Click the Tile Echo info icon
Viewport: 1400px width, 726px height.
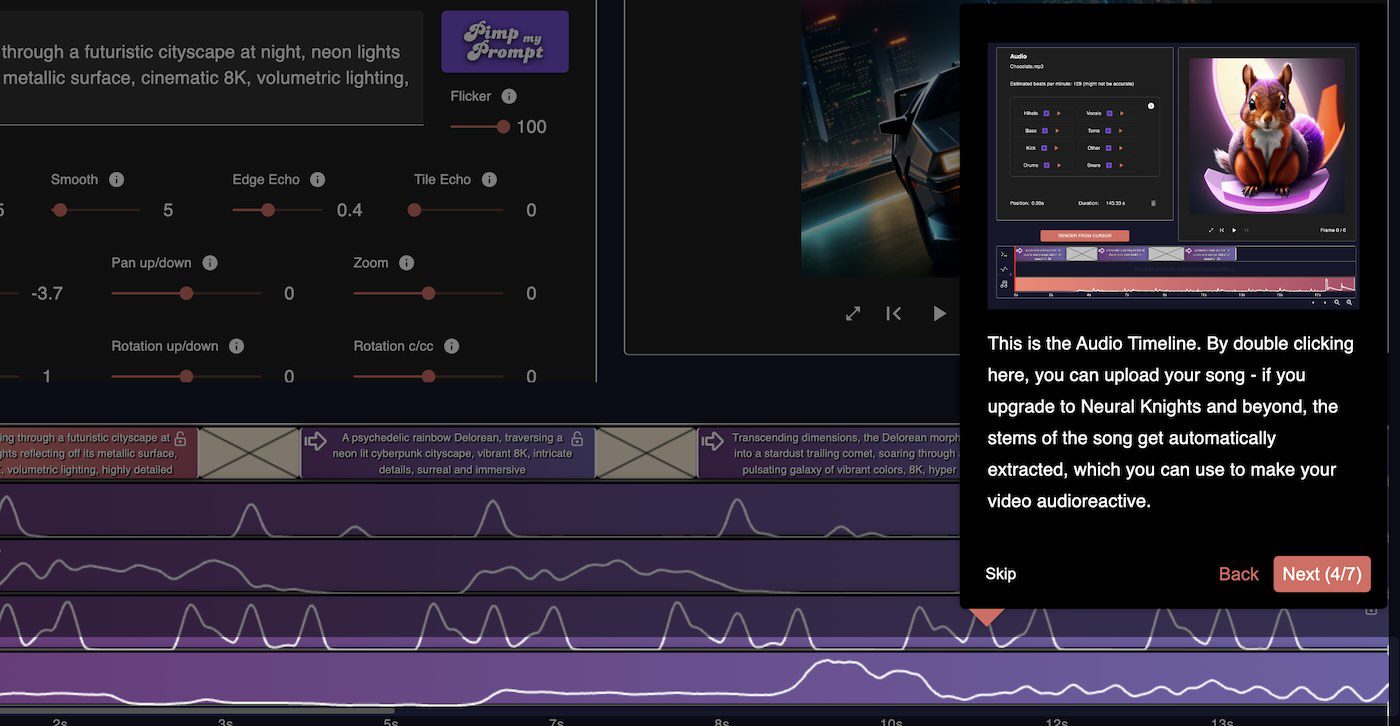(489, 179)
